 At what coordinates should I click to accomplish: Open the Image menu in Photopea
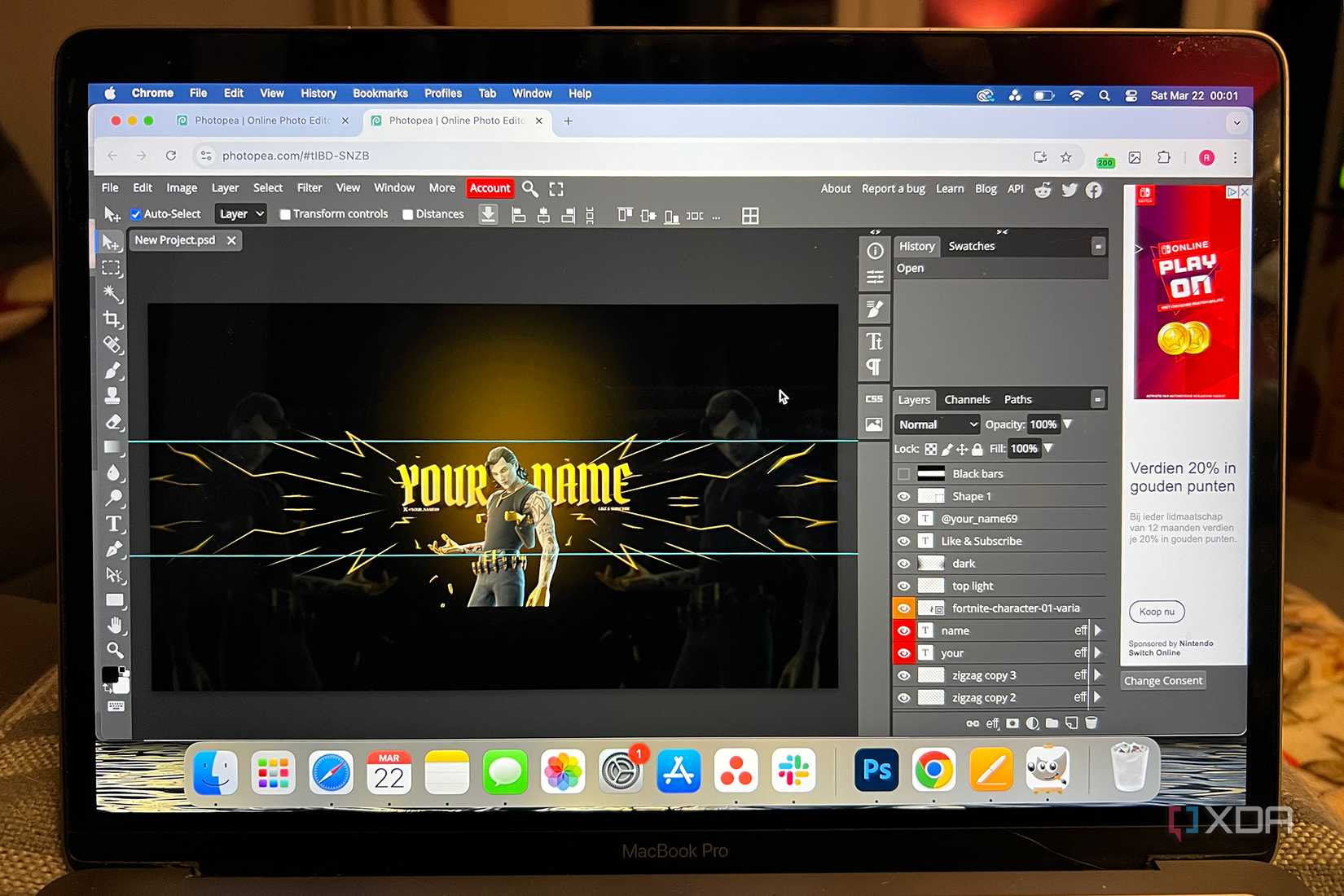pyautogui.click(x=182, y=188)
